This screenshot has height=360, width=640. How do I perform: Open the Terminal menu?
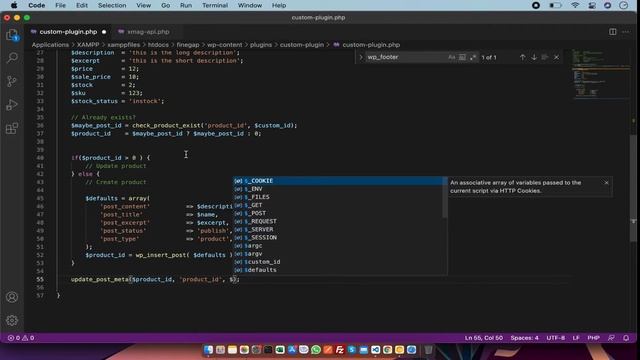[x=215, y=5]
